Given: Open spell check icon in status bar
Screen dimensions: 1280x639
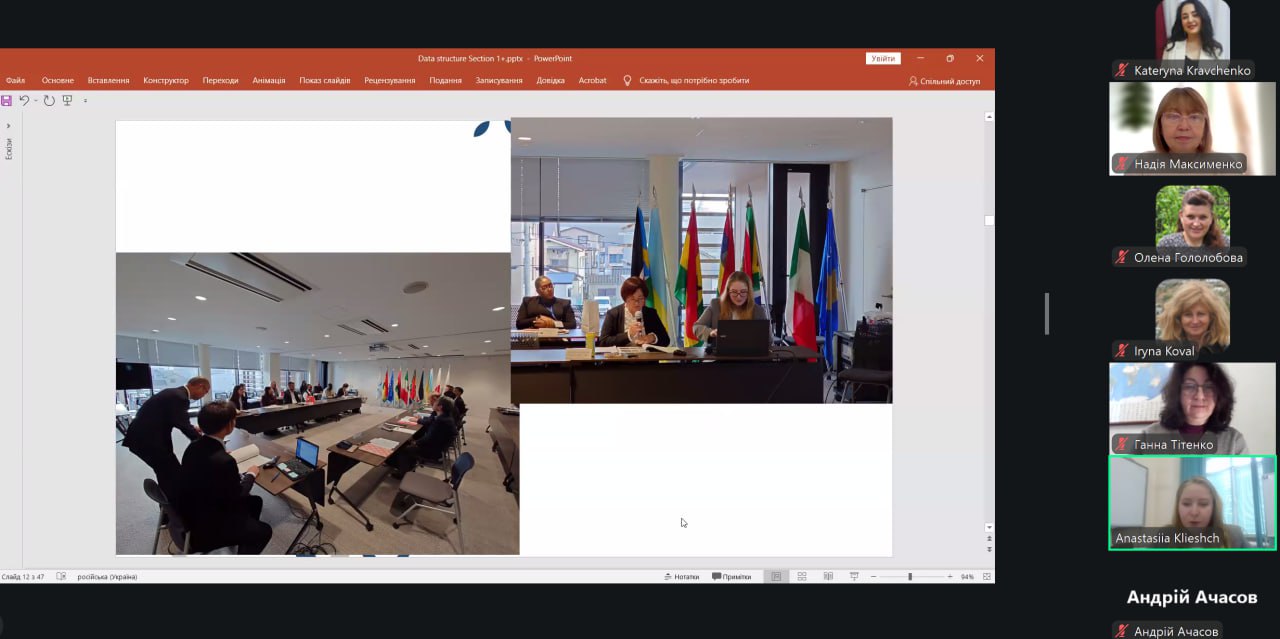Looking at the screenshot, I should point(61,577).
